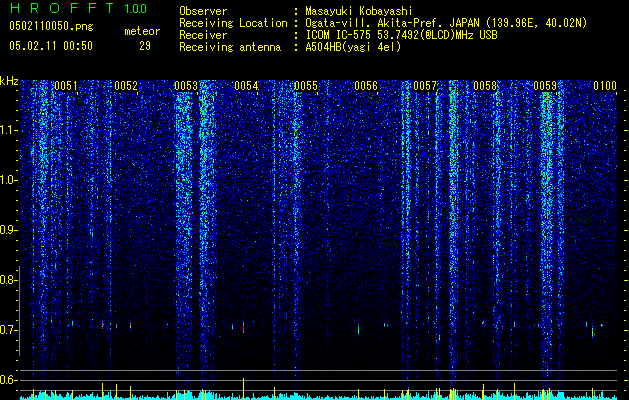This screenshot has width=629, height=400.
Task: Select the 0.6 kHz axis label
Action: 7,380
